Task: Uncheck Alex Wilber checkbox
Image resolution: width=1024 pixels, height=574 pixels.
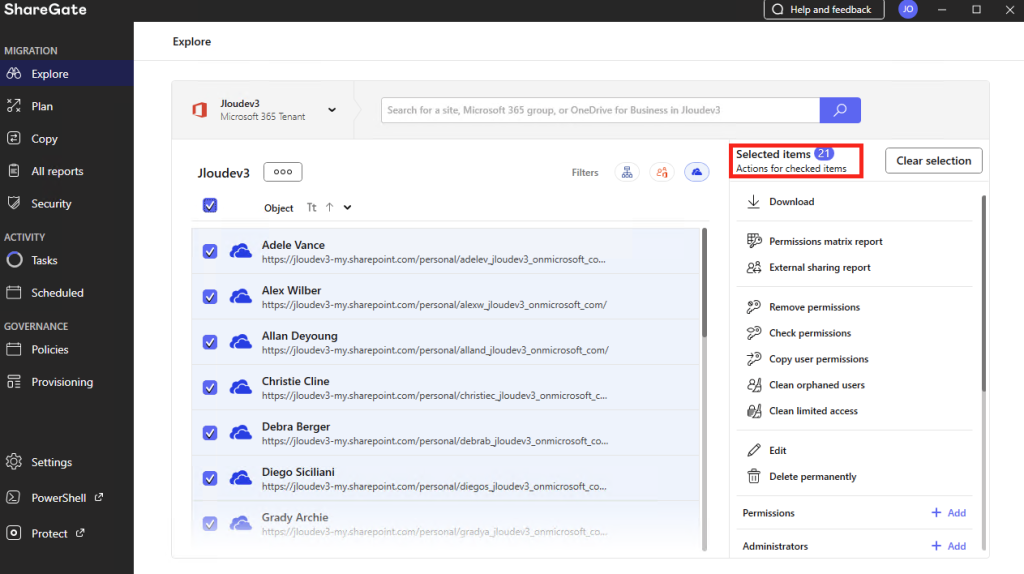Action: click(x=210, y=296)
